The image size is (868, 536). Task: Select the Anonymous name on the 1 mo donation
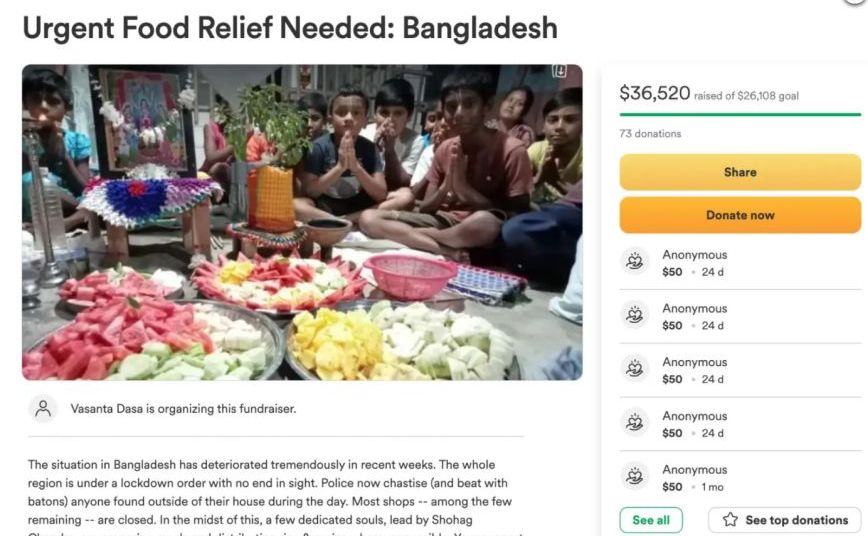click(694, 470)
